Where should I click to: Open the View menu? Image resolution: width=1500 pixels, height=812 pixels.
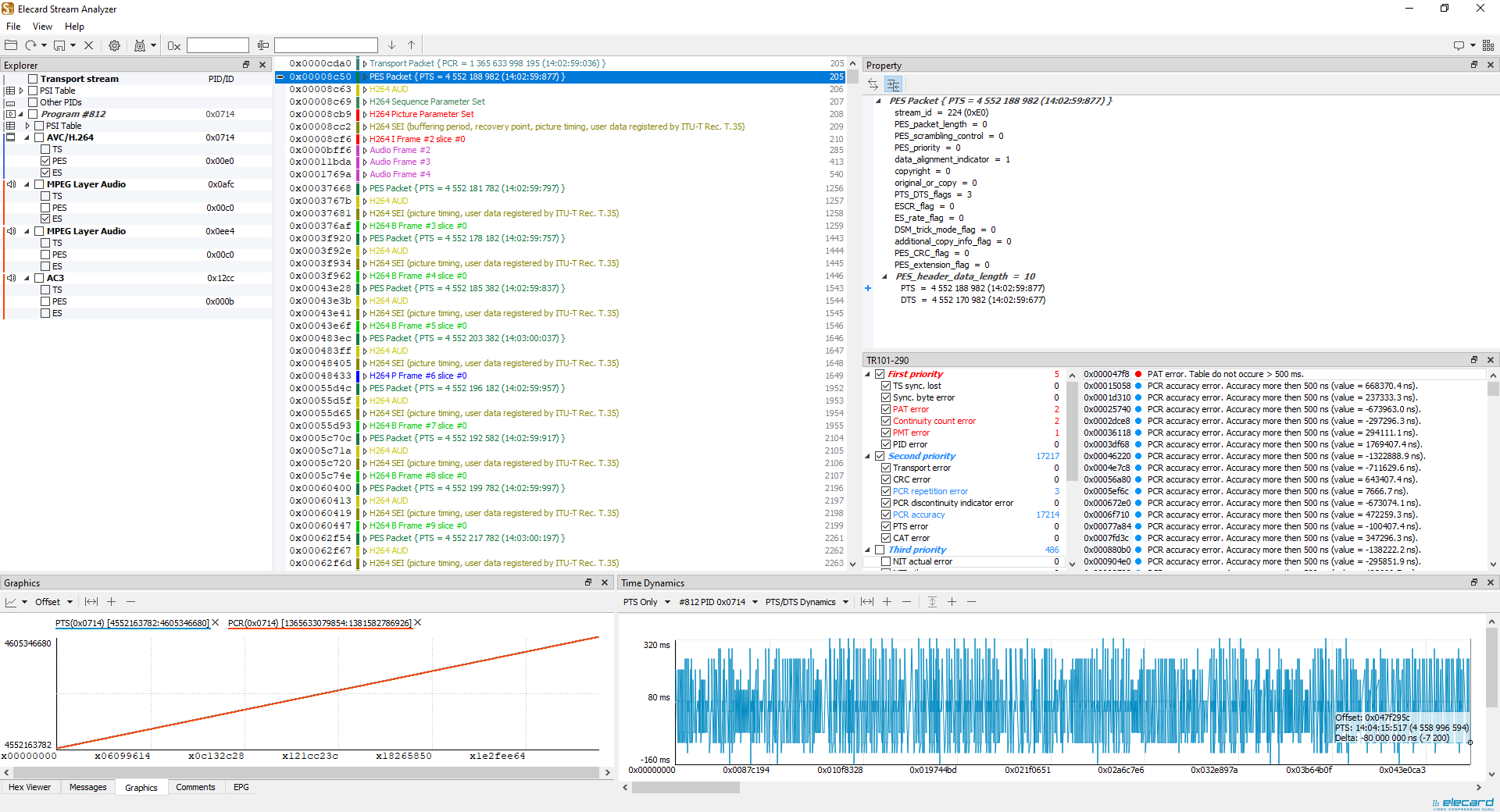pos(42,26)
